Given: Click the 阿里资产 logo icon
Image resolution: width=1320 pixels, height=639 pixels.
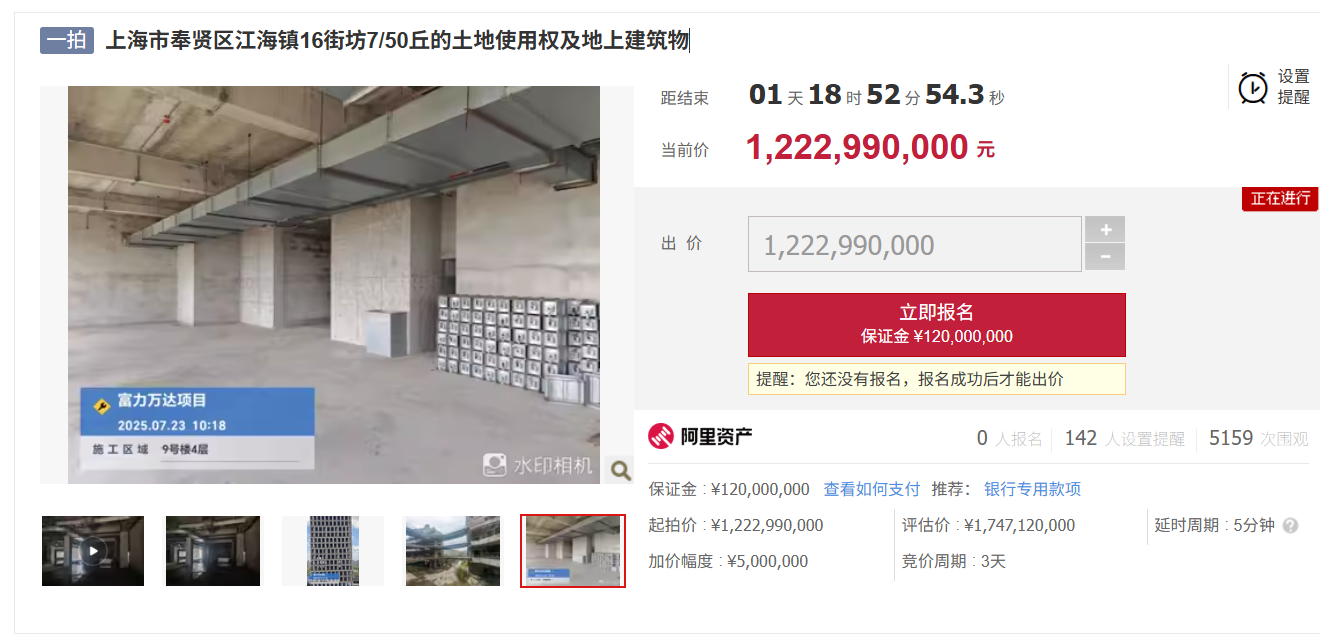Looking at the screenshot, I should [661, 437].
